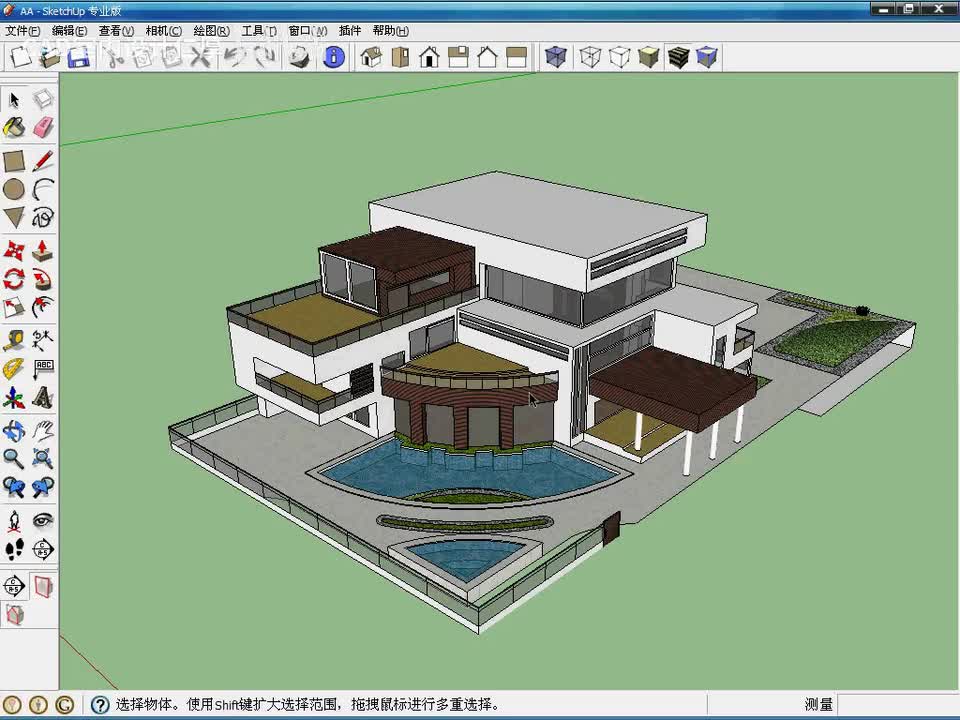
Task: Open the 查看(V) menu
Action: (x=116, y=31)
